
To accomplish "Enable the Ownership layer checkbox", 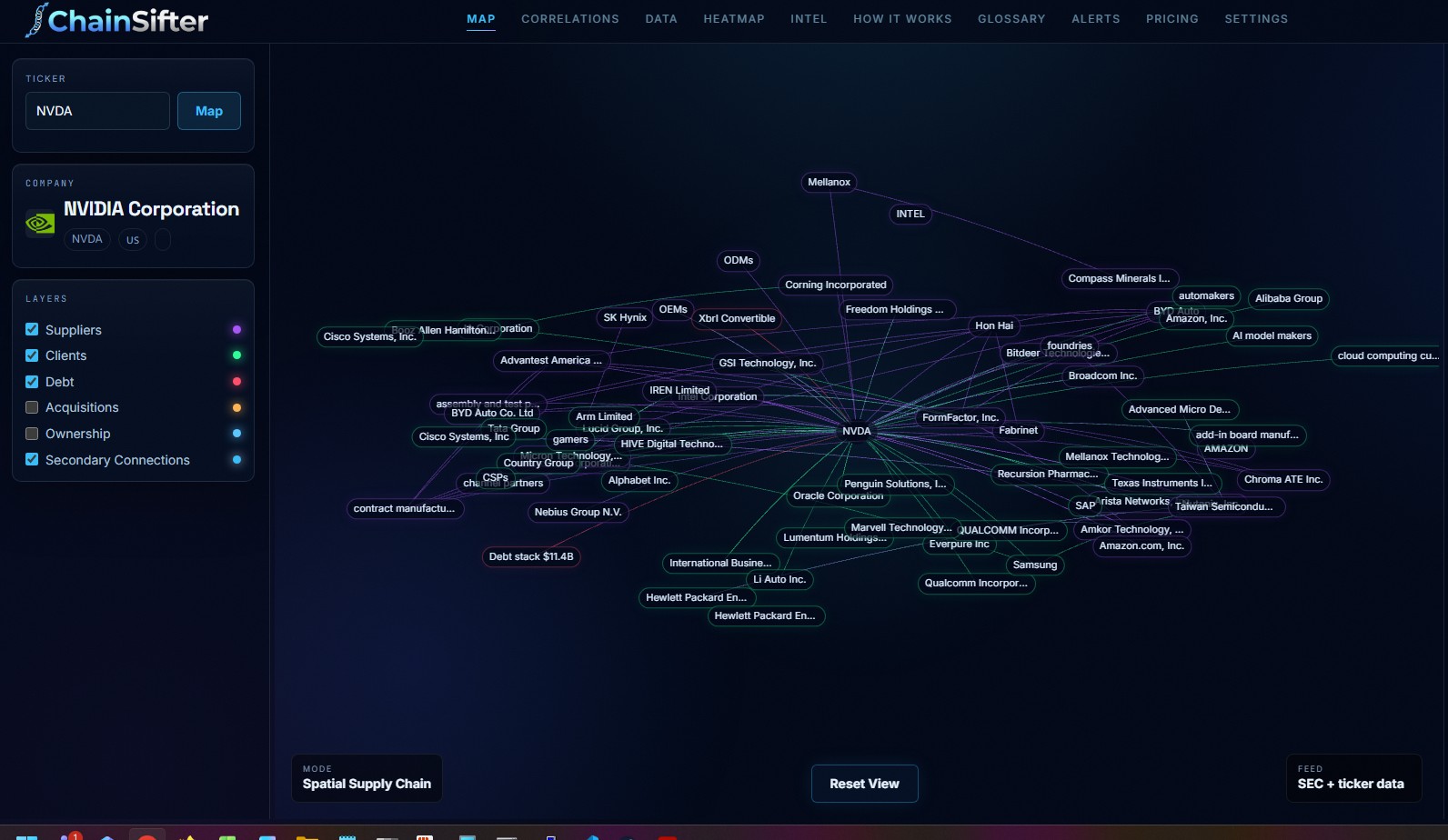I will [32, 434].
